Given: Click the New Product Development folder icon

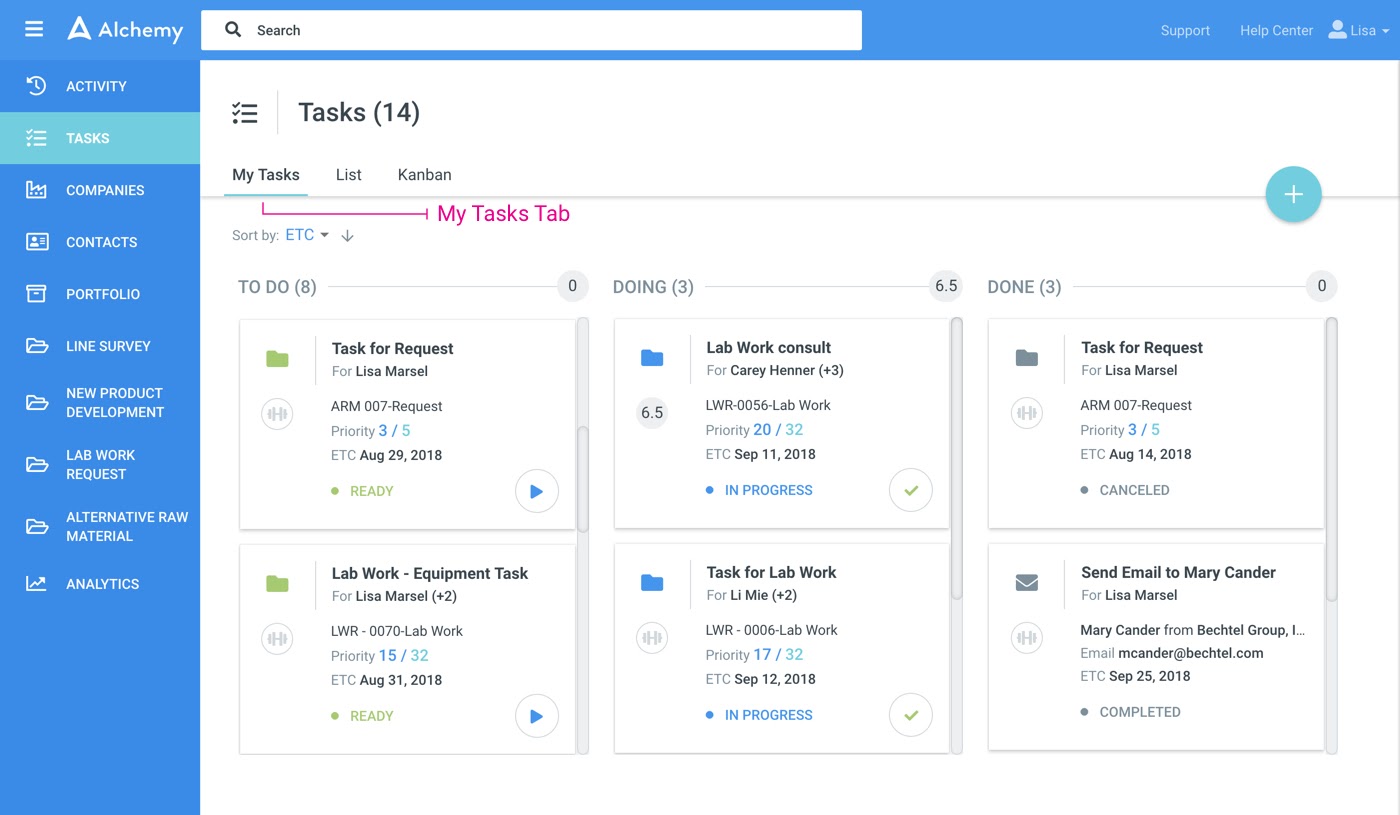Looking at the screenshot, I should 36,402.
